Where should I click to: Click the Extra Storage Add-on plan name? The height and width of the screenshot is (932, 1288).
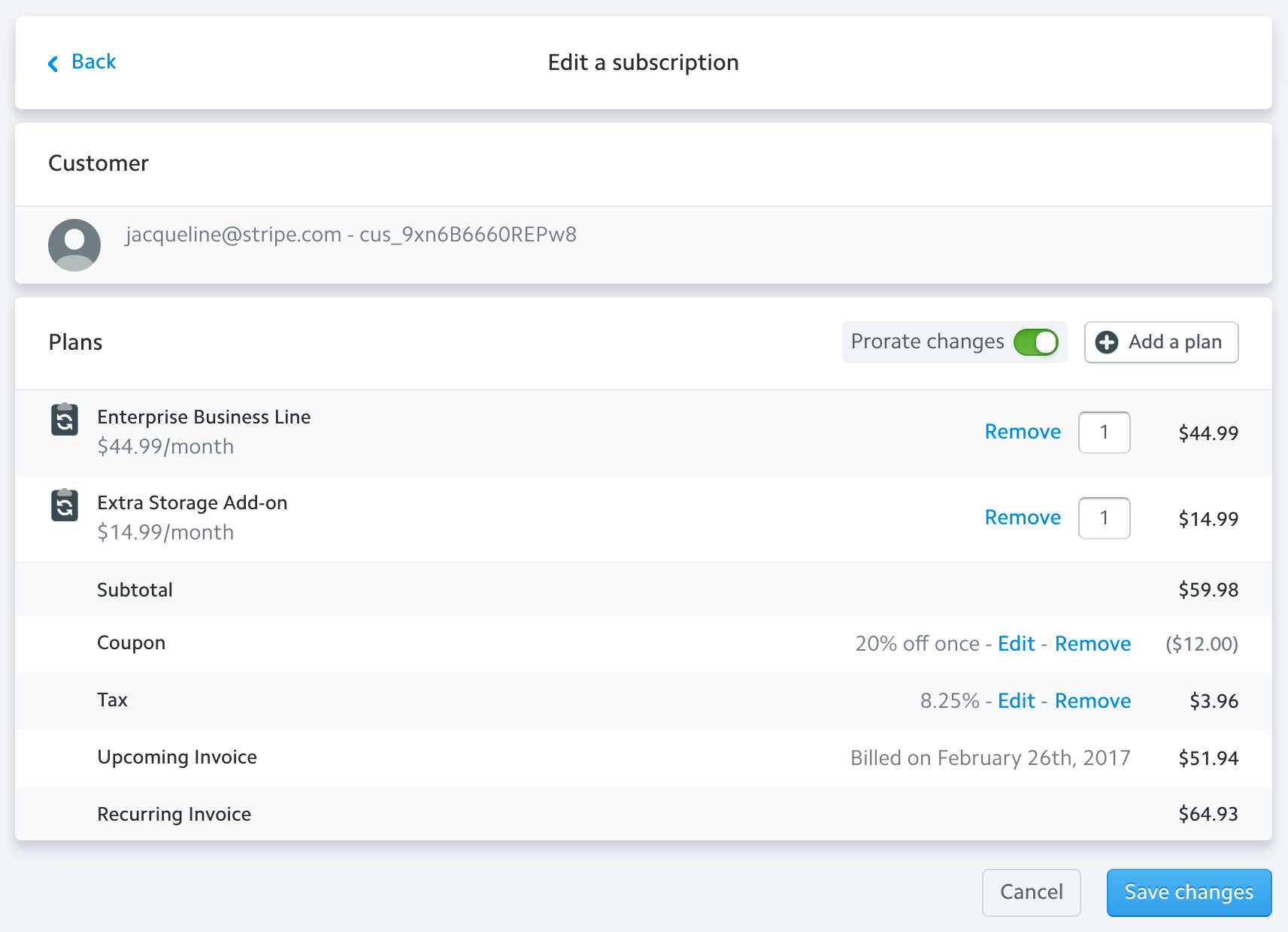pyautogui.click(x=192, y=503)
